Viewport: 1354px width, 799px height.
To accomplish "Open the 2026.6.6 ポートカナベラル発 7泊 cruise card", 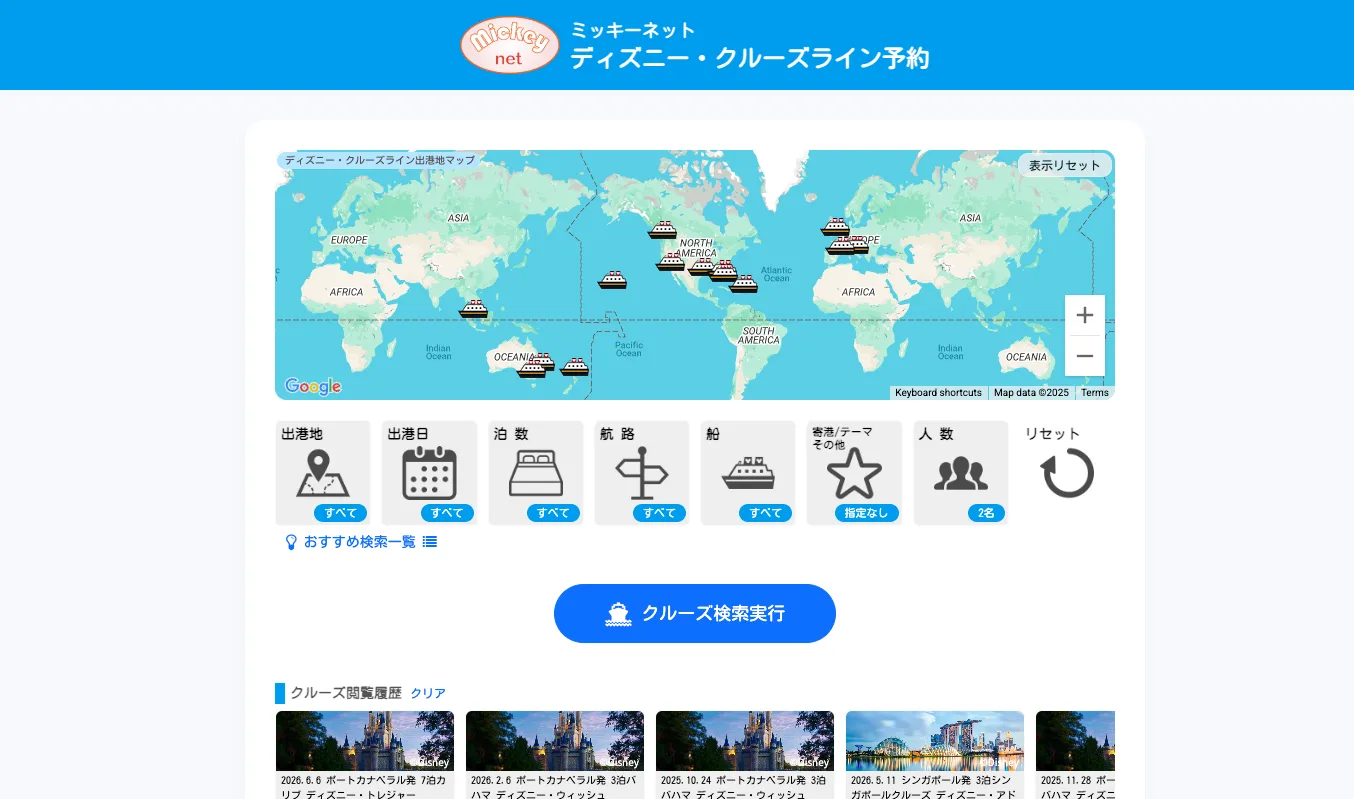I will click(x=365, y=755).
